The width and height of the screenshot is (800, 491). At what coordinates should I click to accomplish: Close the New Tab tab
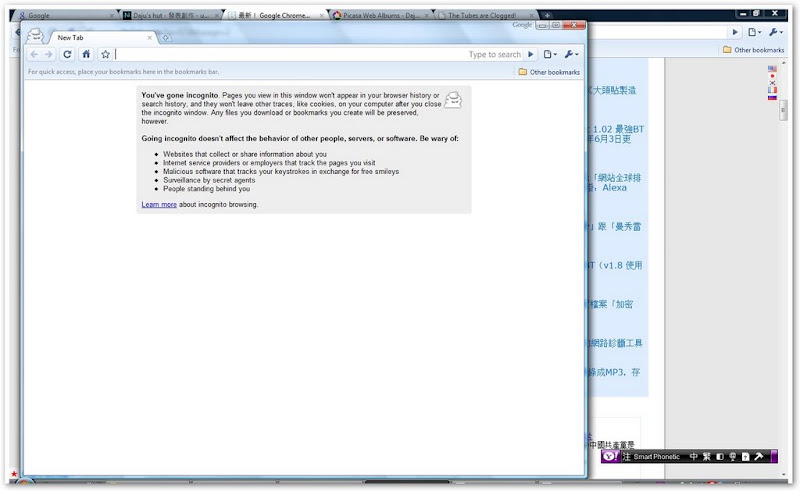click(149, 38)
